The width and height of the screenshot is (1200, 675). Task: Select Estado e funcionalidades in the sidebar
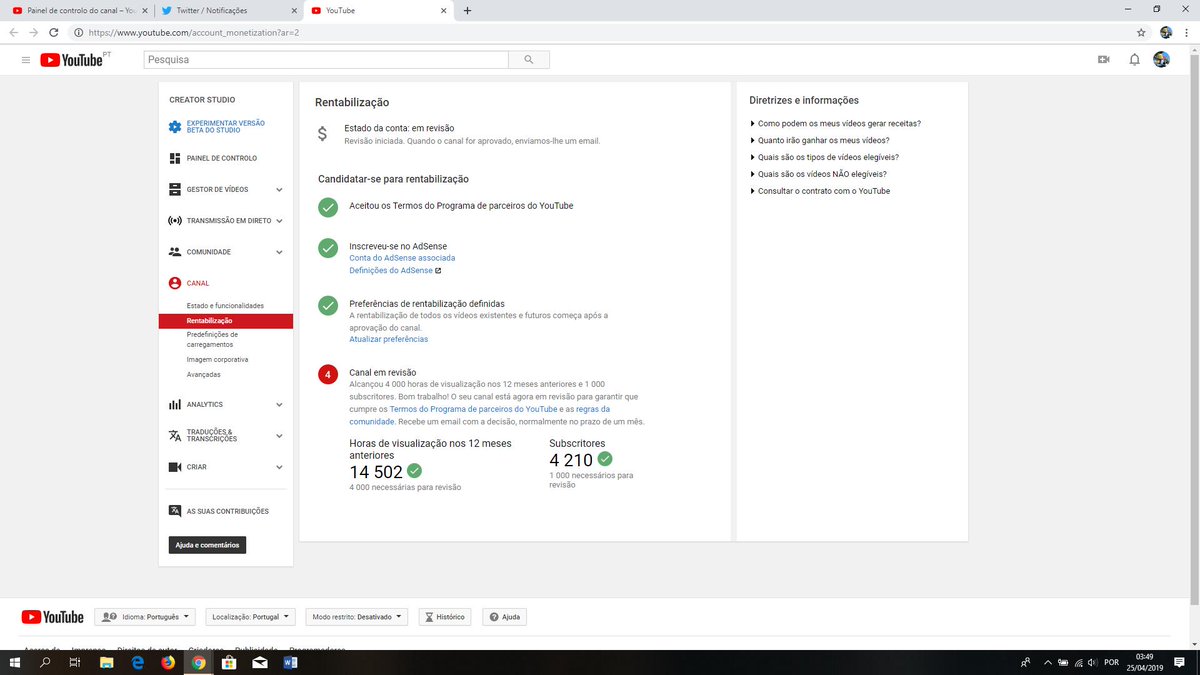pyautogui.click(x=225, y=305)
